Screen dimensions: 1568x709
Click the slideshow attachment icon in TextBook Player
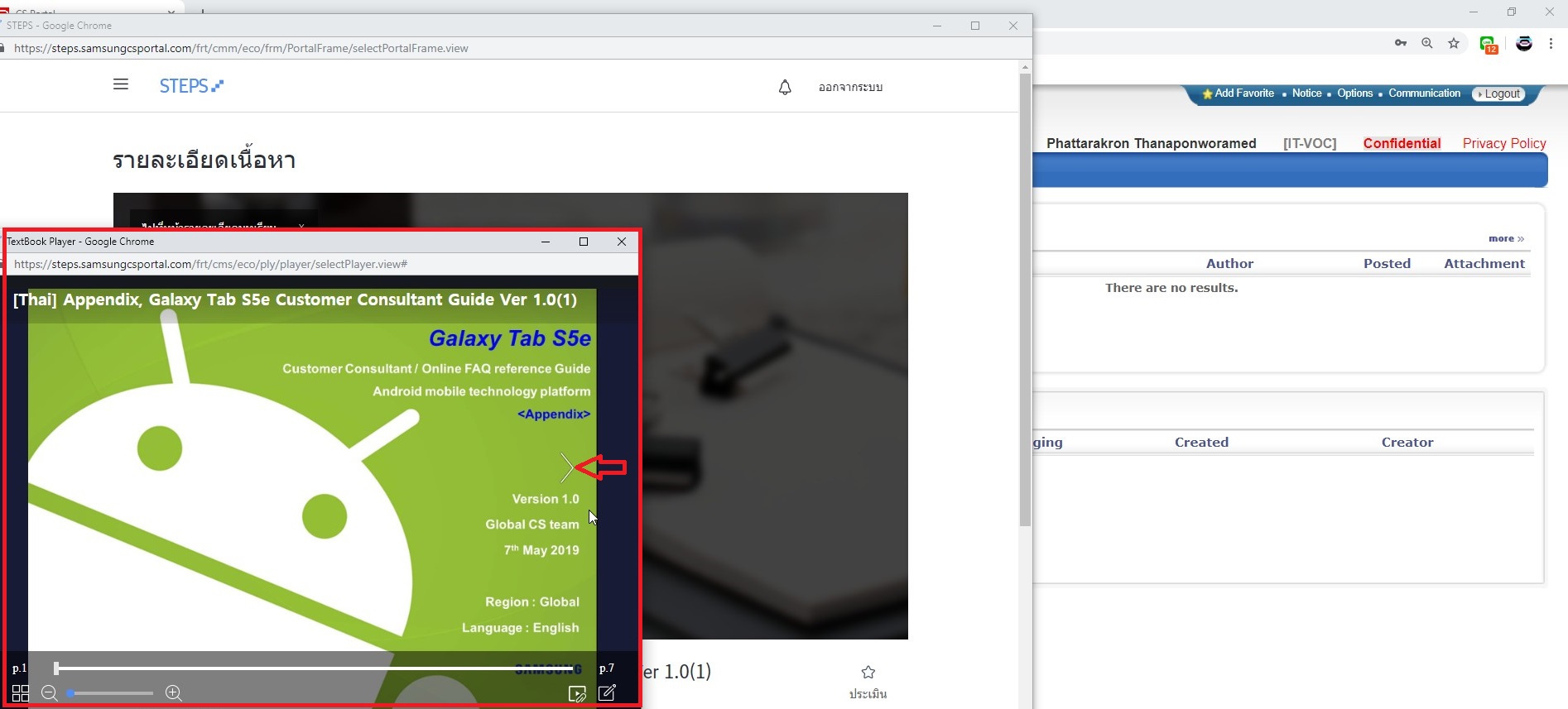[x=577, y=693]
